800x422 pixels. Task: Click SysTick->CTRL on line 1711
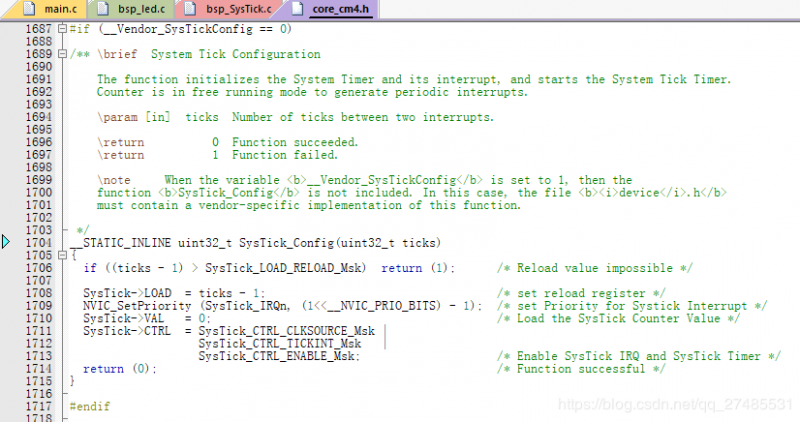coord(127,331)
